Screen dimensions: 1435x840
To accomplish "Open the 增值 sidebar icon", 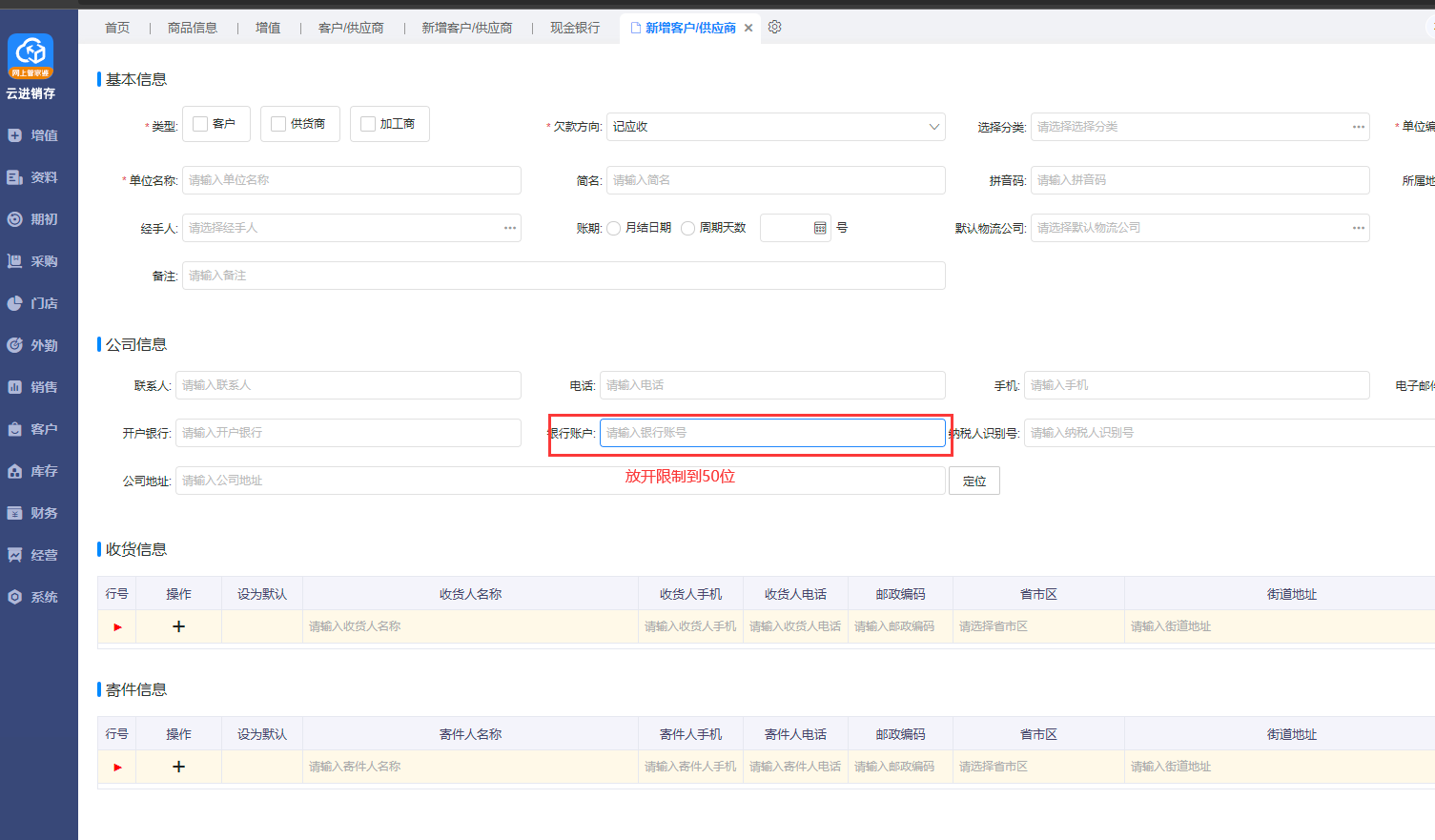I will click(x=15, y=135).
